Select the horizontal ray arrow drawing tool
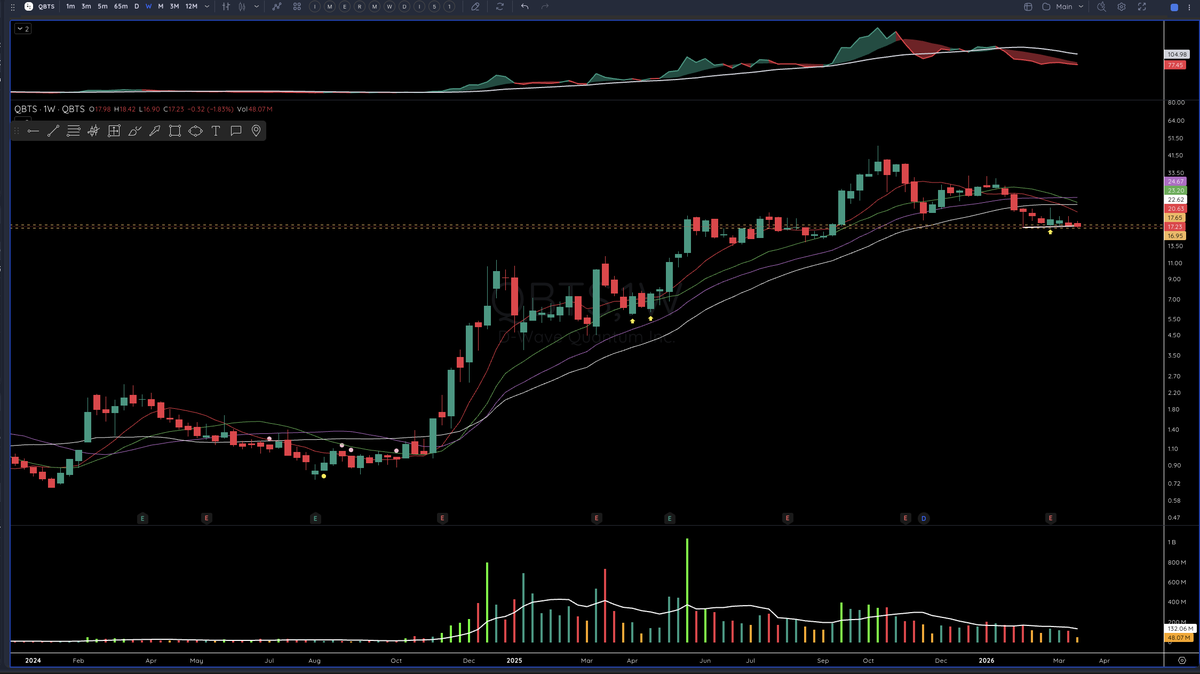Image resolution: width=1200 pixels, height=674 pixels. [33, 131]
